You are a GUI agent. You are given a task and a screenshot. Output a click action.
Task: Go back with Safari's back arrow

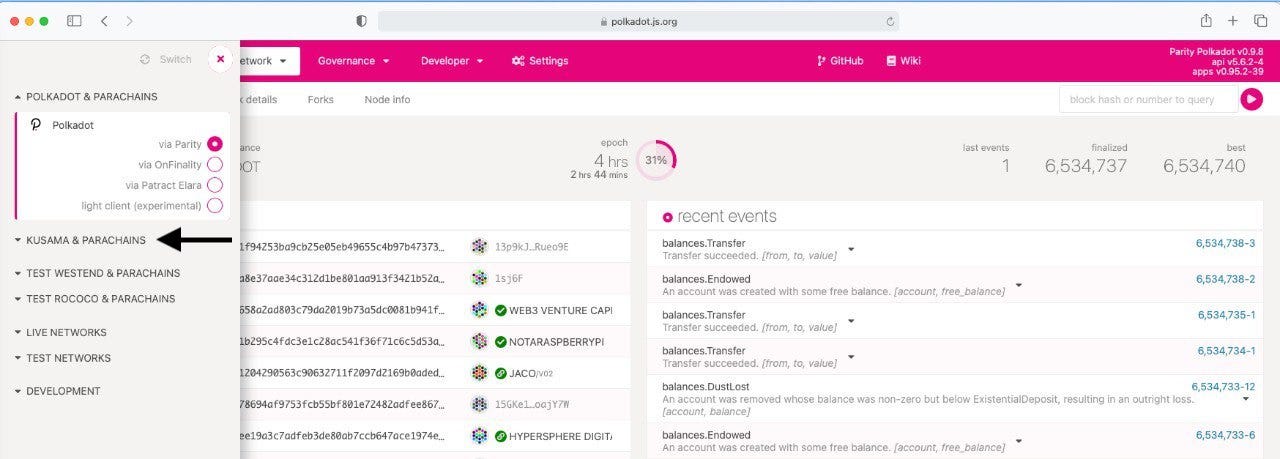pos(105,21)
